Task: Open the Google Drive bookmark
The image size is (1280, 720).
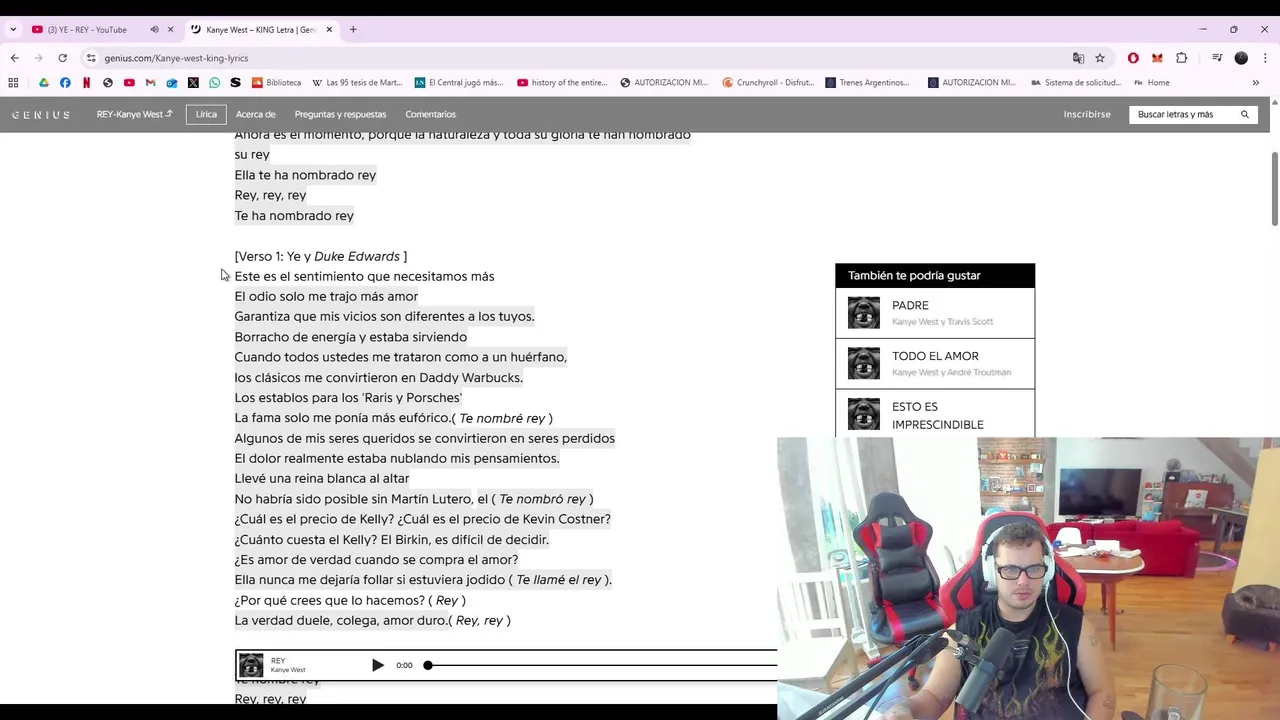Action: (44, 83)
